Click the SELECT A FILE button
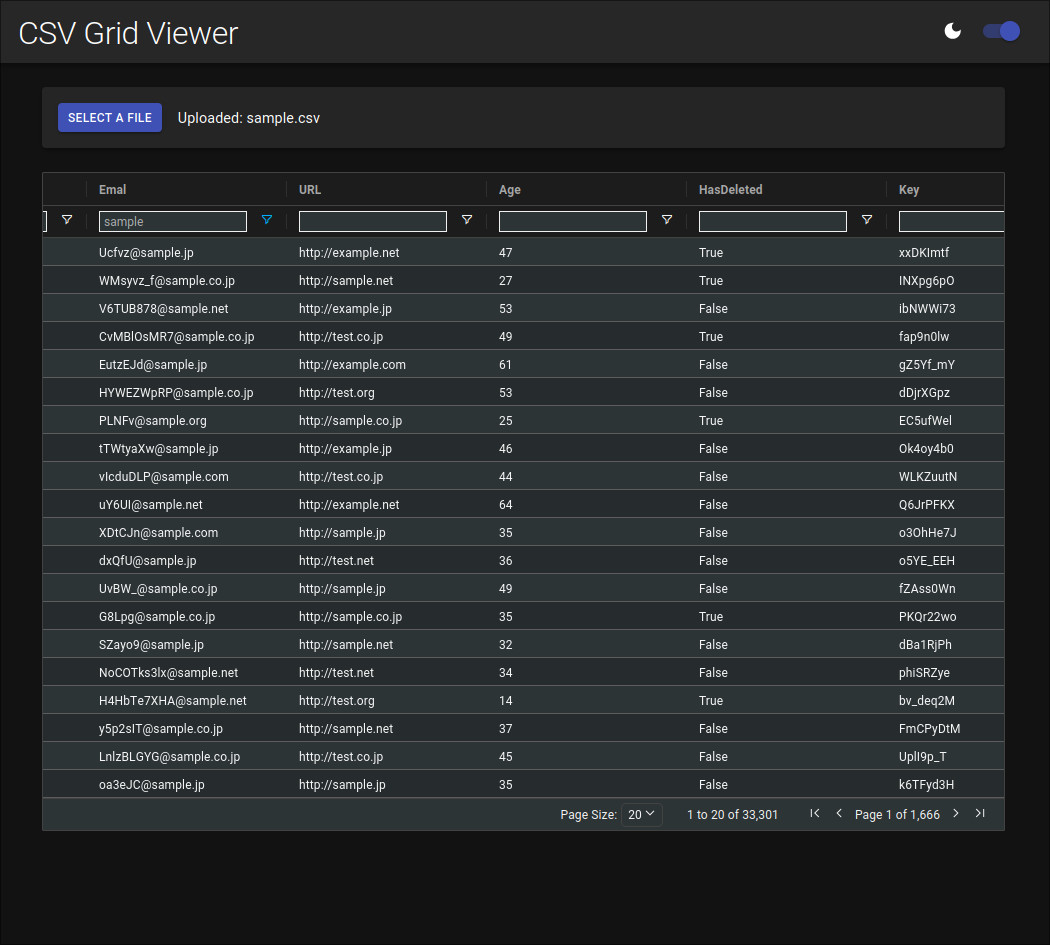1050x945 pixels. coord(110,118)
